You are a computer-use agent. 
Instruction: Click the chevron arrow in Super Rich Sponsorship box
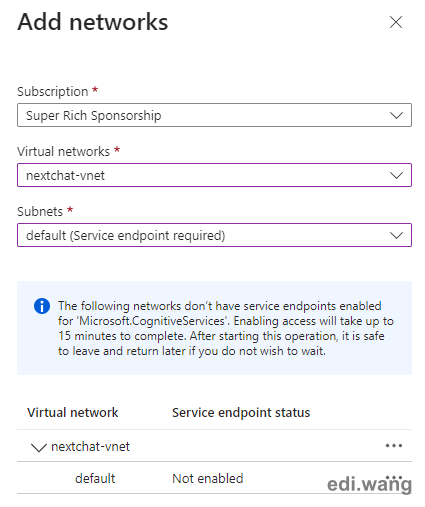tap(396, 115)
